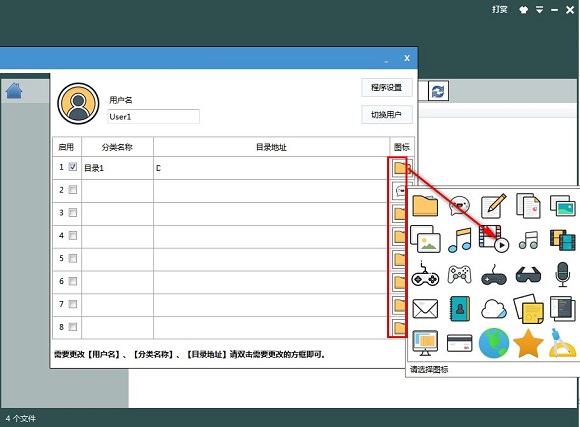The width and height of the screenshot is (580, 427).
Task: Click the row 8 folder icon button
Action: click(x=399, y=328)
